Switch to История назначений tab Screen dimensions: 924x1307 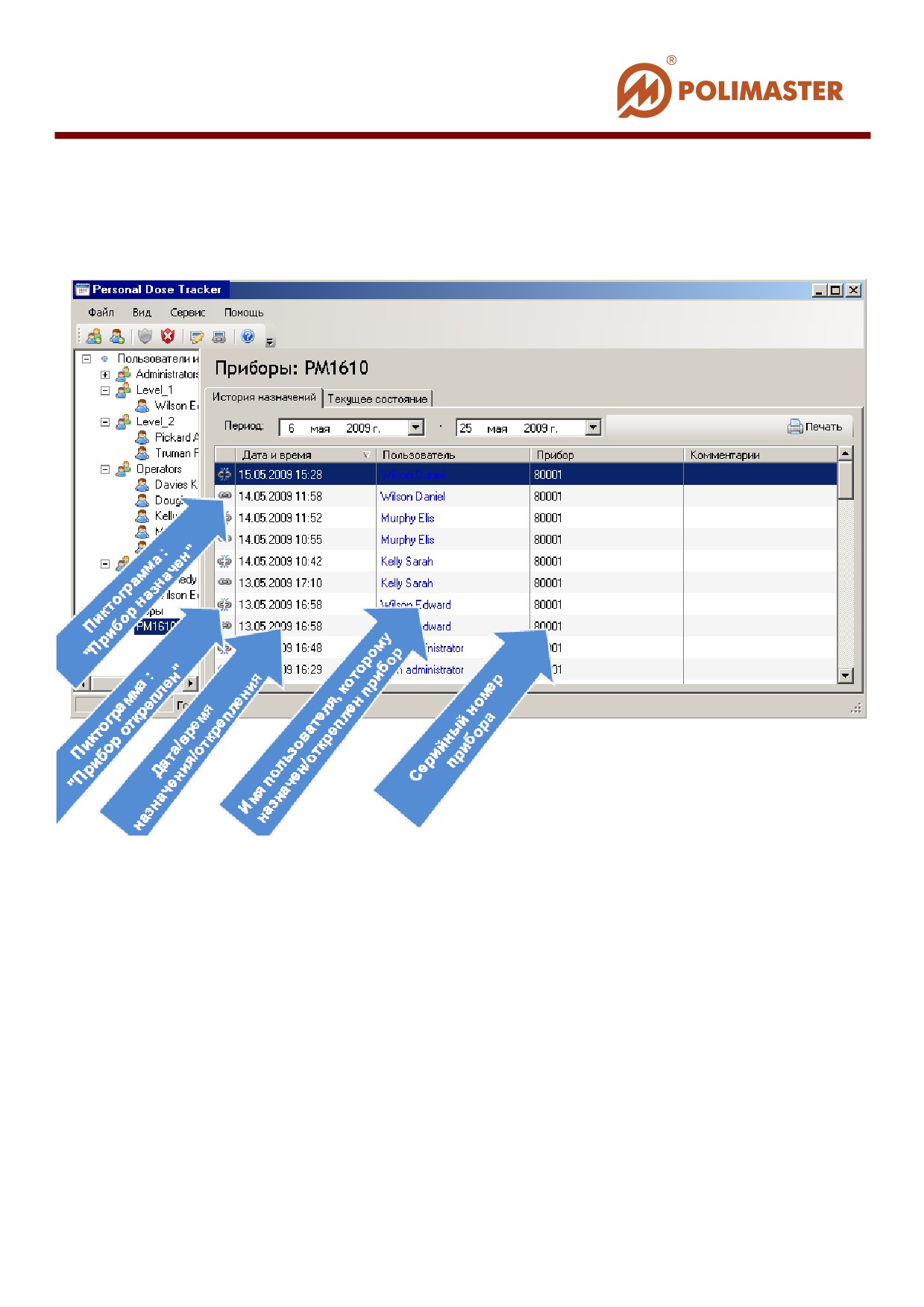[x=264, y=398]
